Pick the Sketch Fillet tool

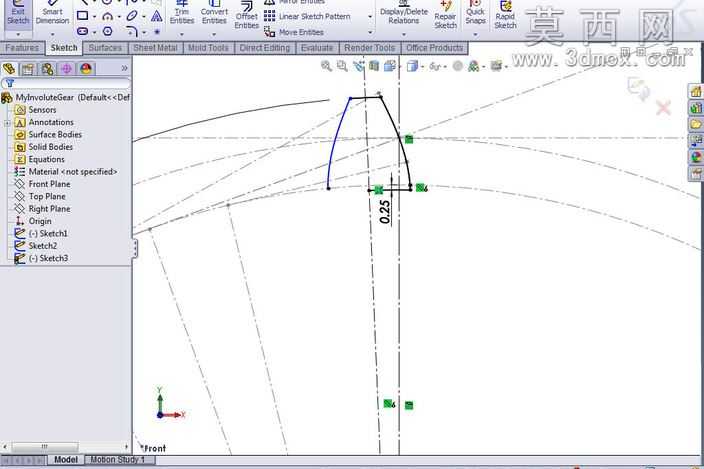pos(132,31)
